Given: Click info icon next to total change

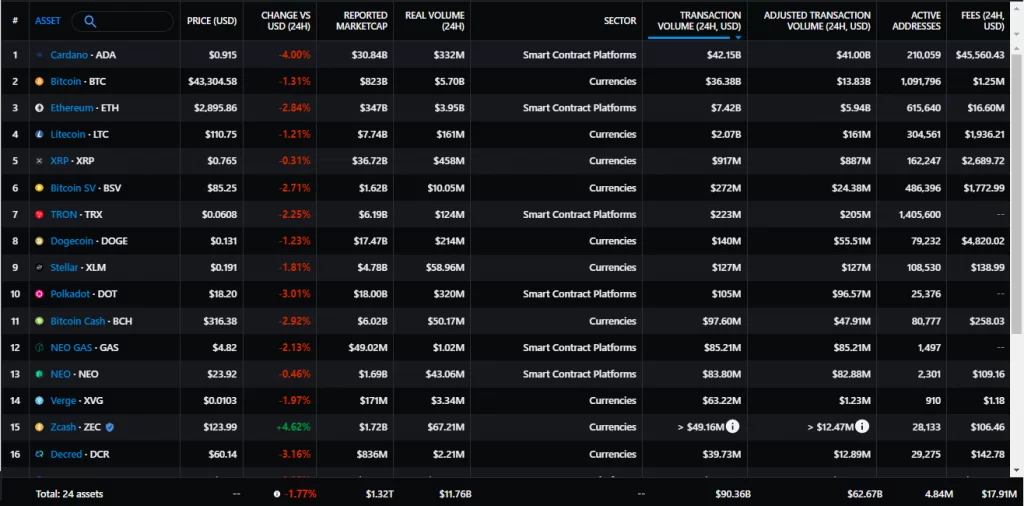Looking at the screenshot, I should (278, 494).
